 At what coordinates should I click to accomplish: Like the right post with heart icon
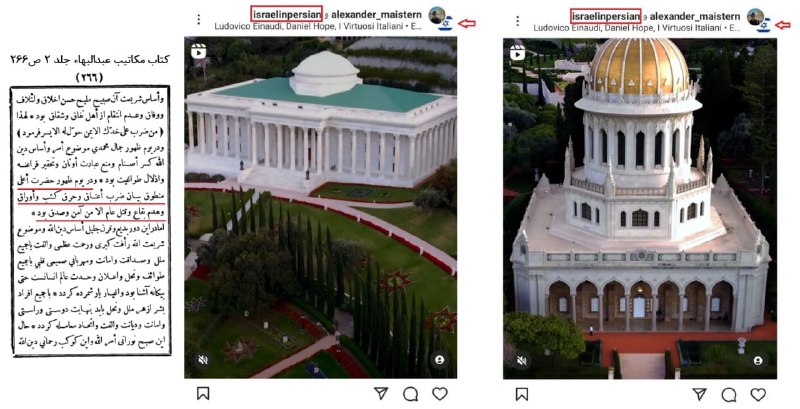758,394
